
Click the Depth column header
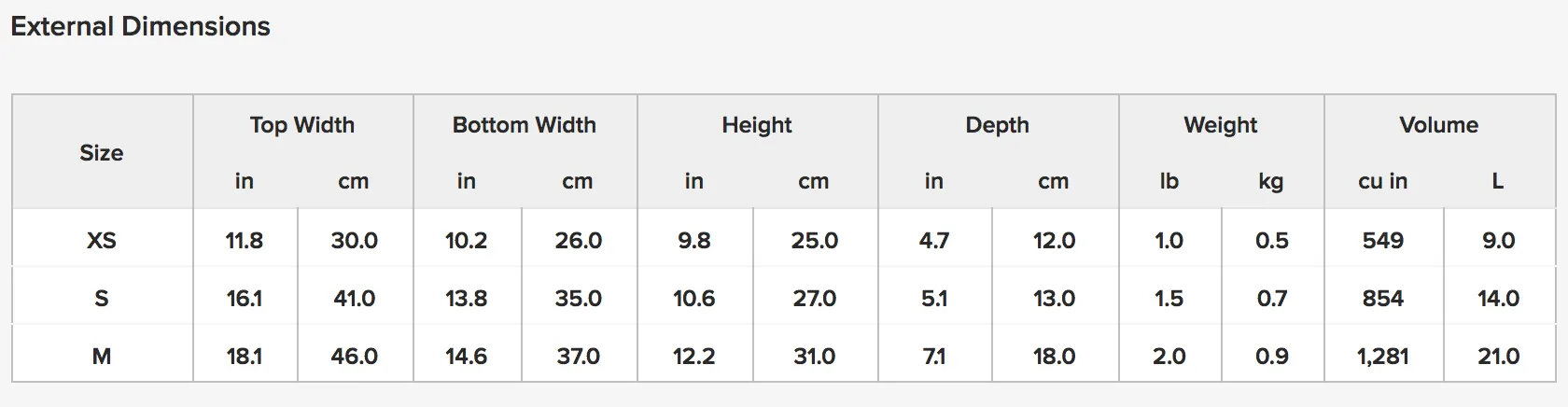point(998,125)
